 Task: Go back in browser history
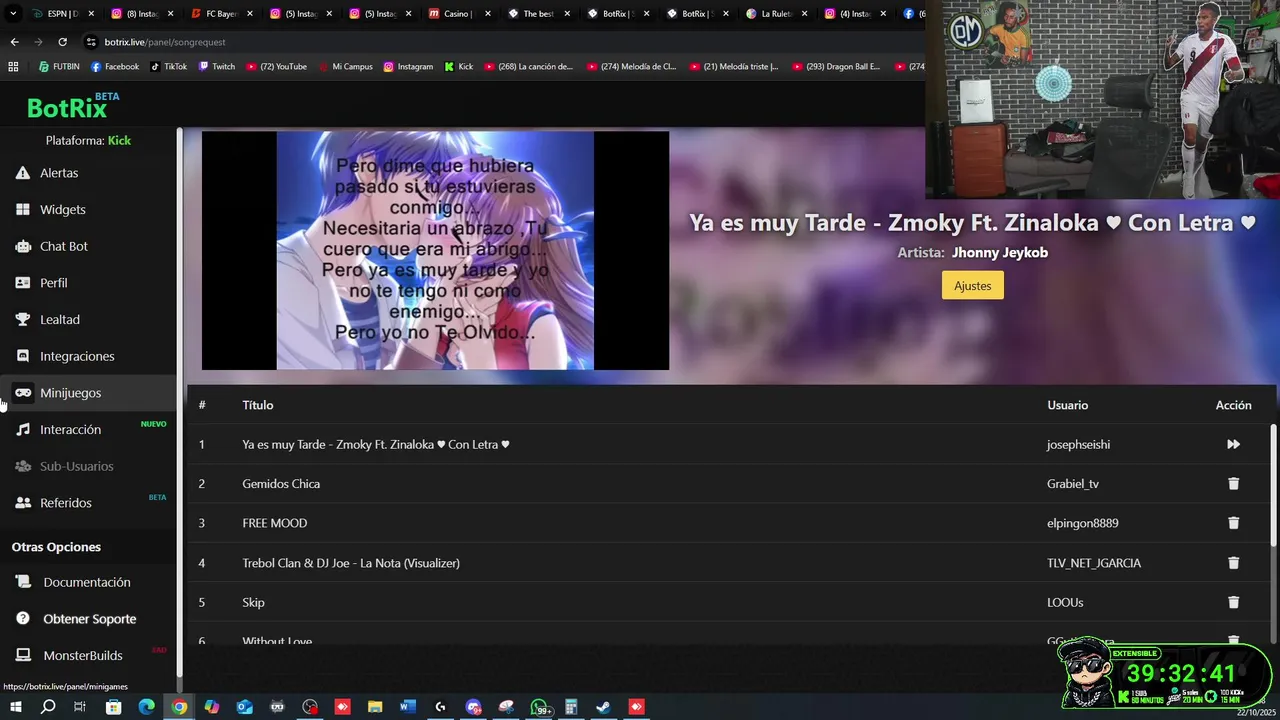pos(14,42)
